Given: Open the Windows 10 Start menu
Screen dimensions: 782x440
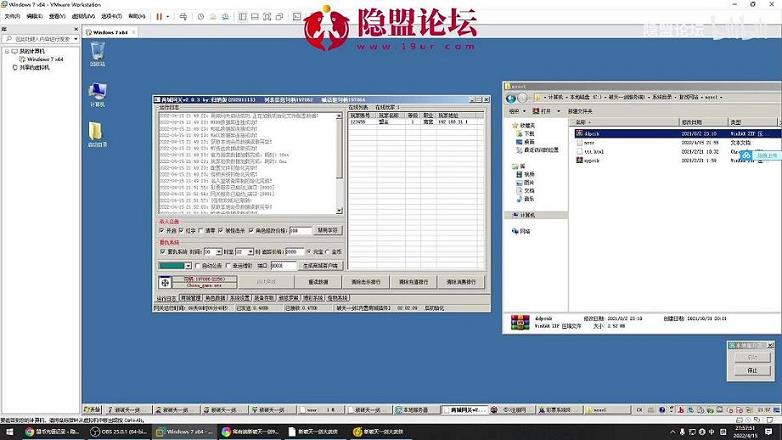Looking at the screenshot, I should (9, 432).
